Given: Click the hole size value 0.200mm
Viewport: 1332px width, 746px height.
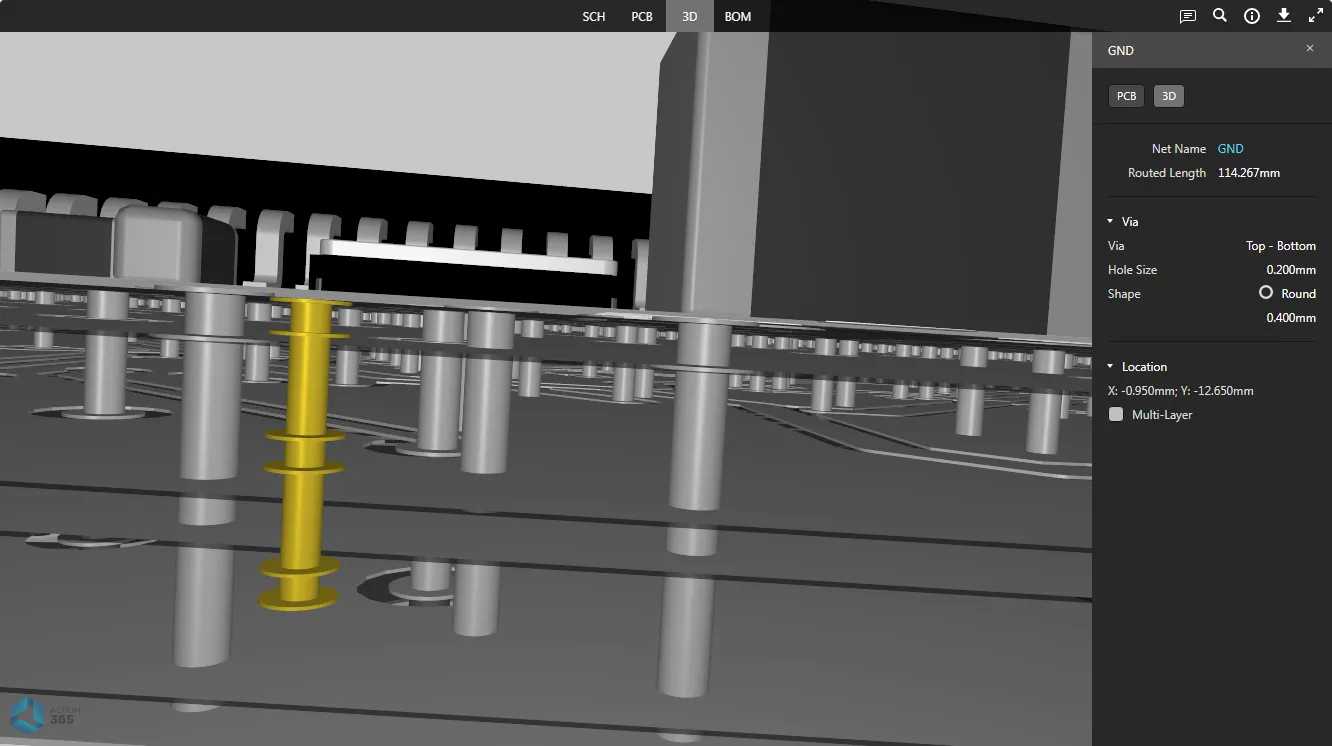Looking at the screenshot, I should [x=1291, y=270].
